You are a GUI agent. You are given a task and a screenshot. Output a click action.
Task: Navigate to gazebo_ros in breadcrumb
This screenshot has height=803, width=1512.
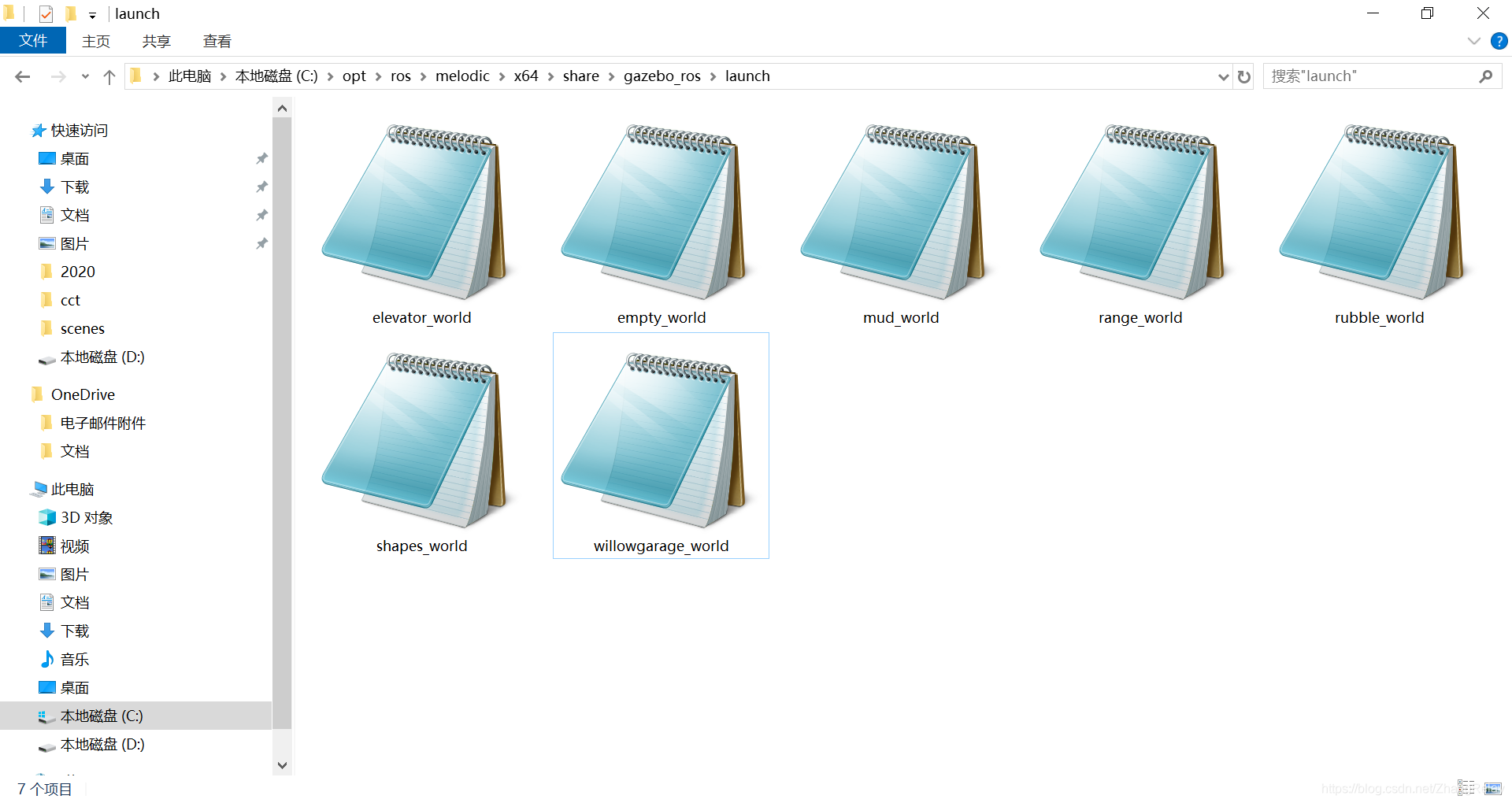coord(662,76)
